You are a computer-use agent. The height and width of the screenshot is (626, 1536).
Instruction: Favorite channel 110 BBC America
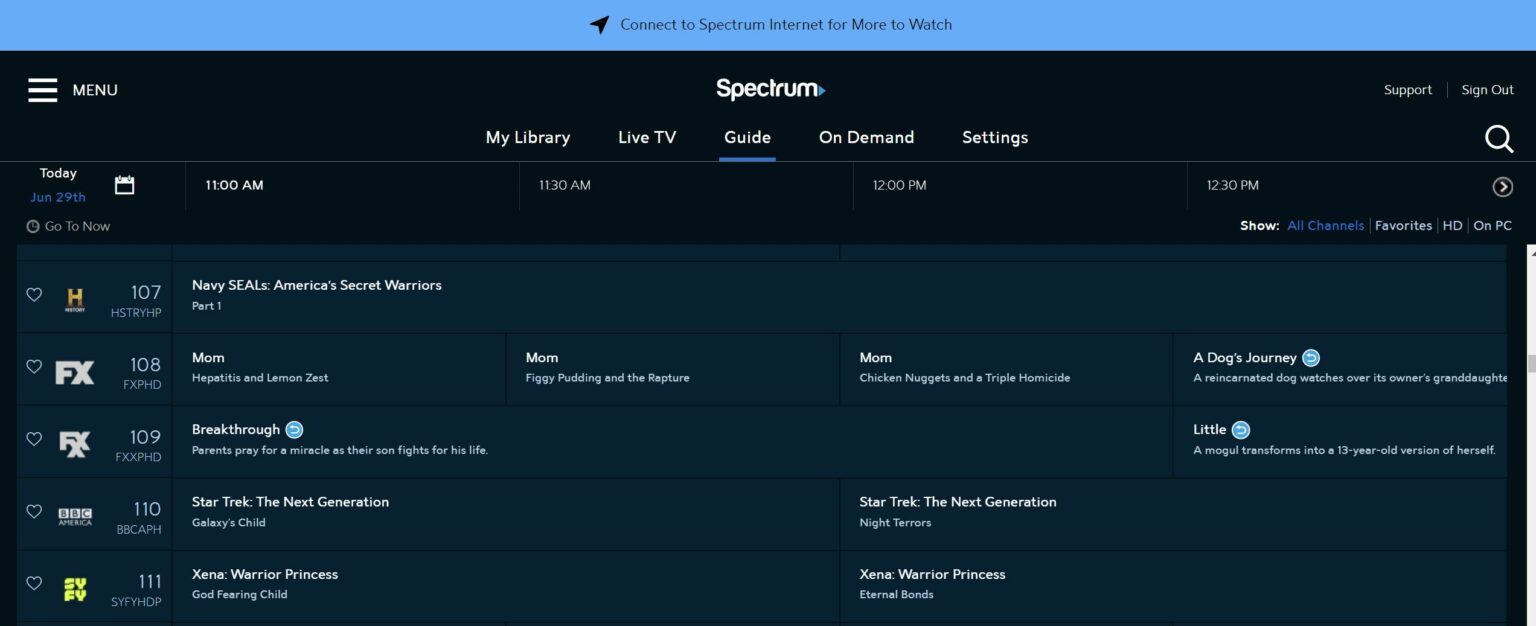coord(33,512)
